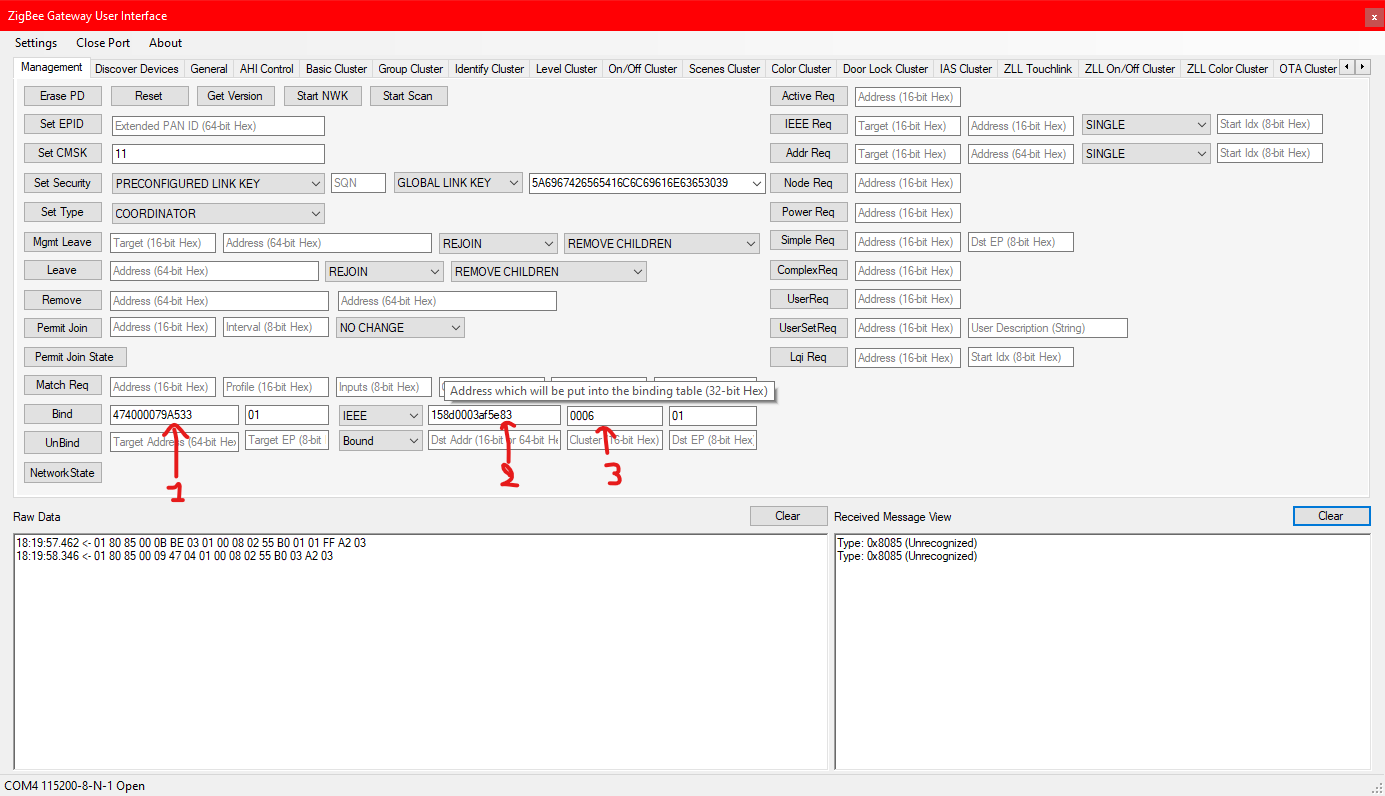Open the About menu
1385x796 pixels.
(165, 43)
